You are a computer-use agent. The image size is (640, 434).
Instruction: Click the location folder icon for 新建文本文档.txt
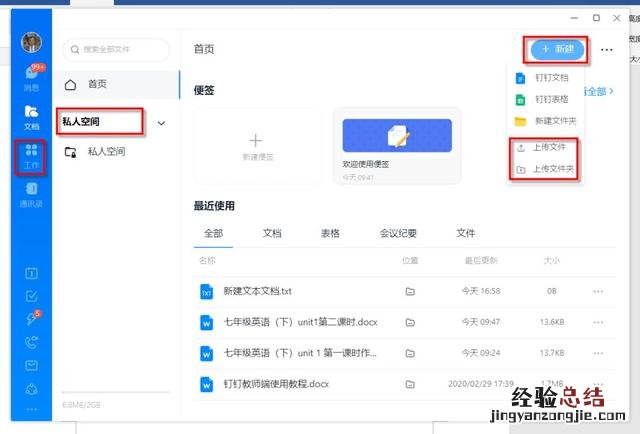(409, 292)
